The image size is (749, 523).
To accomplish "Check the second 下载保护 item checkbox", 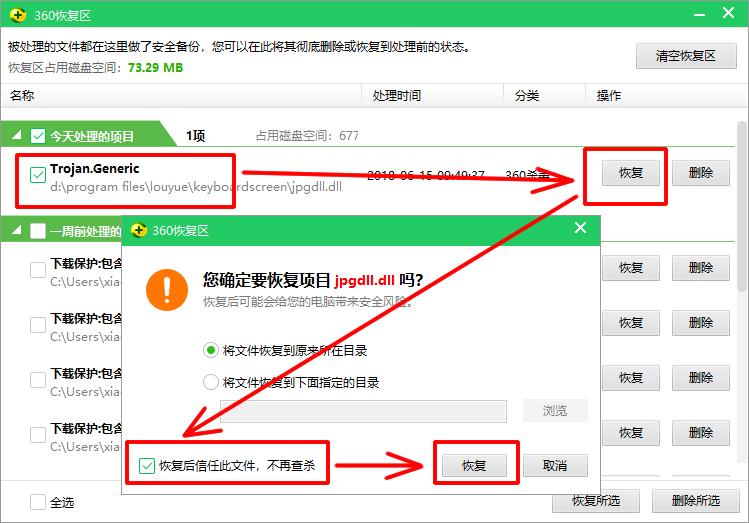I will [38, 325].
